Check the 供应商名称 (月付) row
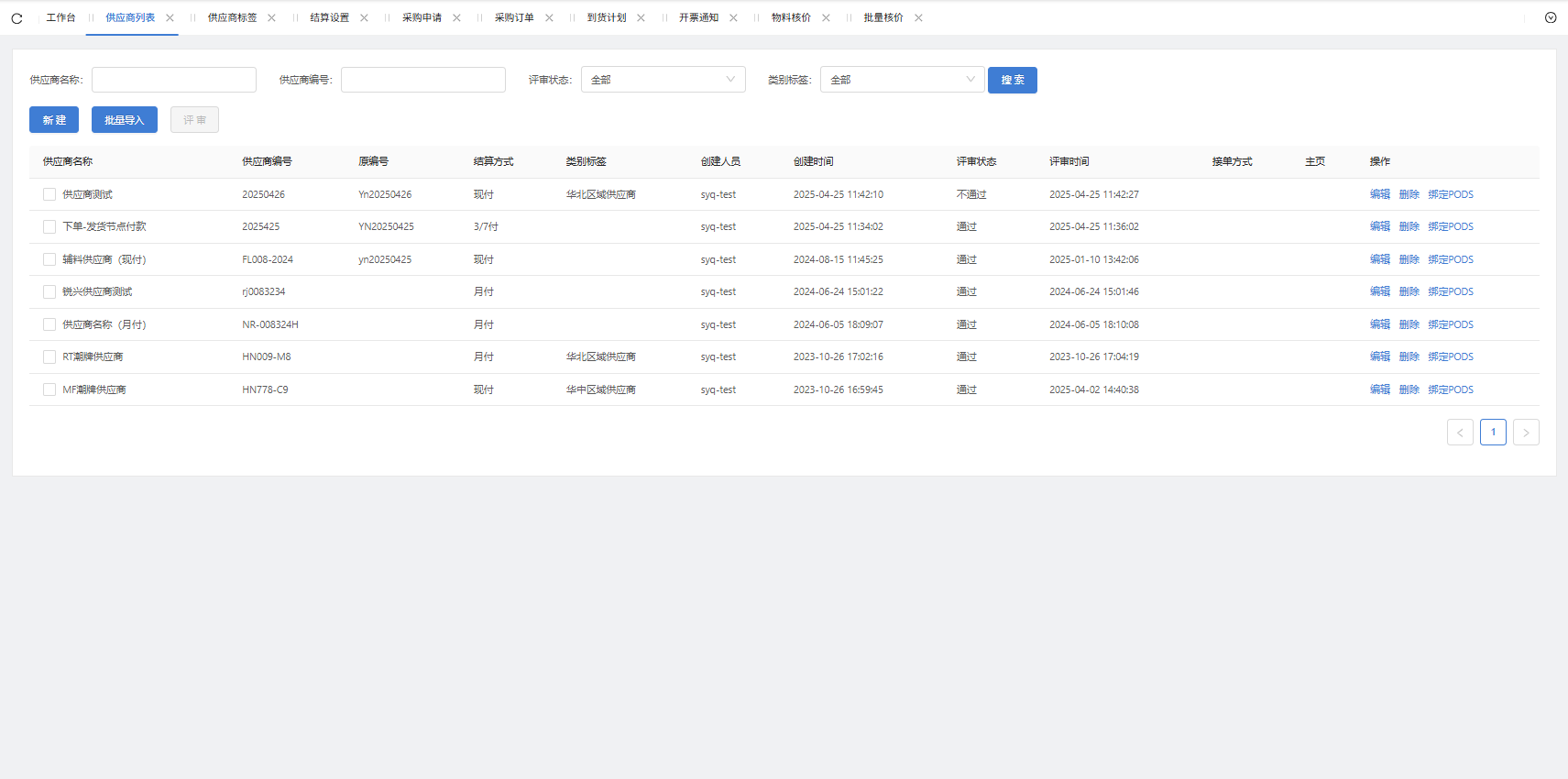The image size is (1568, 779). click(x=49, y=324)
